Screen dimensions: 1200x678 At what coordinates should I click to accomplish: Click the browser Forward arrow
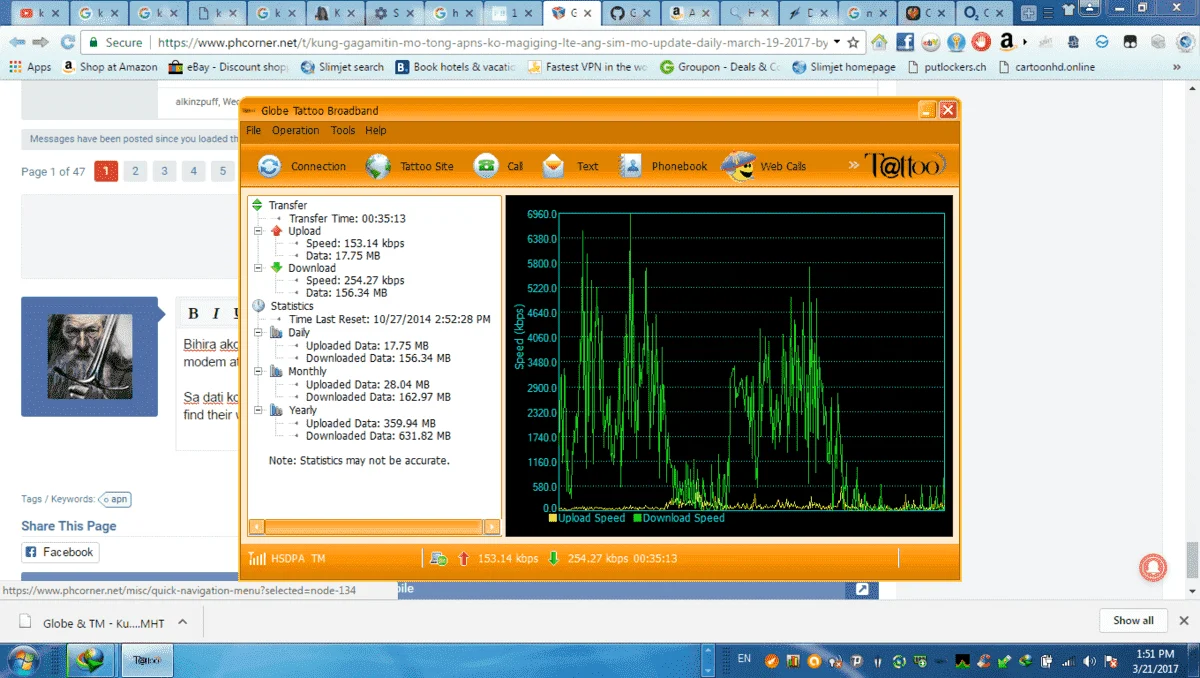41,43
